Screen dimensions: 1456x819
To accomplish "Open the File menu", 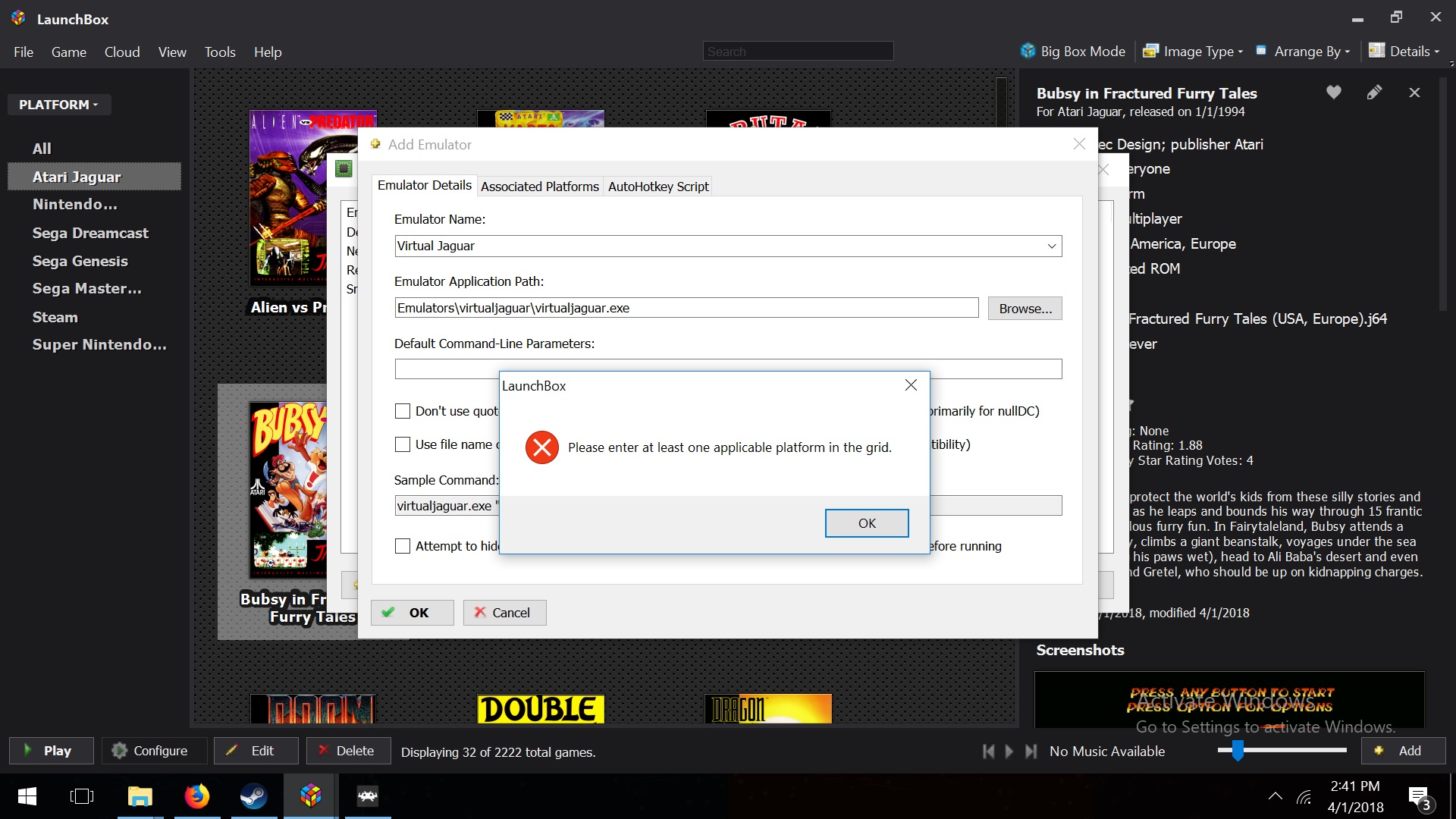I will tap(24, 52).
